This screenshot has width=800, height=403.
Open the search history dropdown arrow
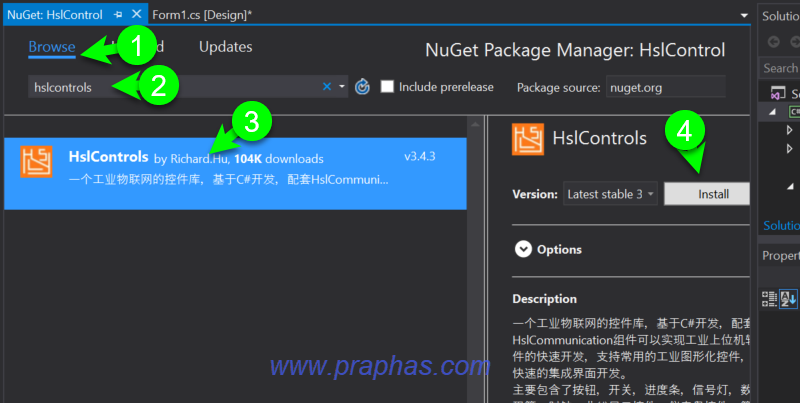(x=342, y=87)
